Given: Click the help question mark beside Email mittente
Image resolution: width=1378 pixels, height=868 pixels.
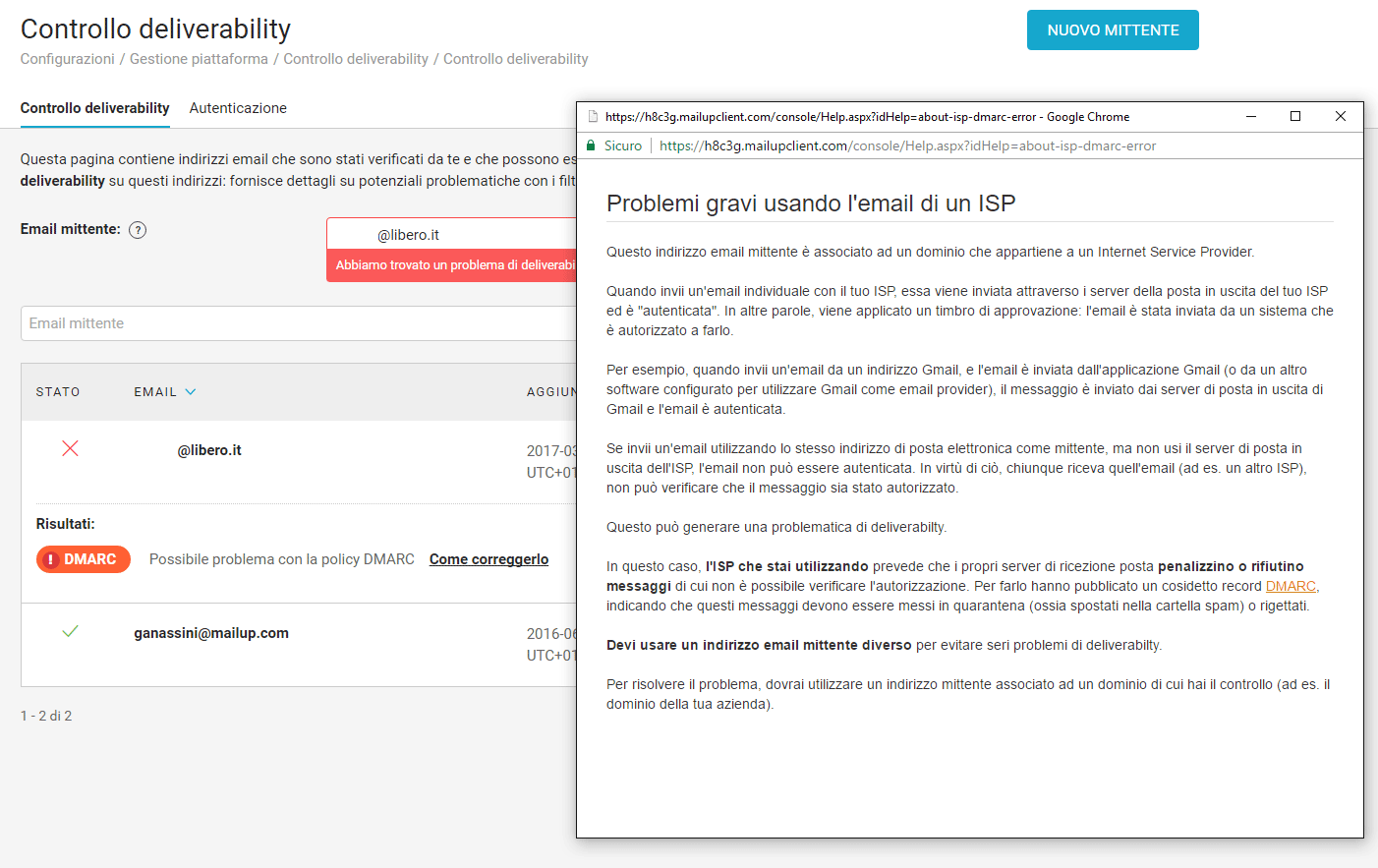Looking at the screenshot, I should [x=138, y=230].
